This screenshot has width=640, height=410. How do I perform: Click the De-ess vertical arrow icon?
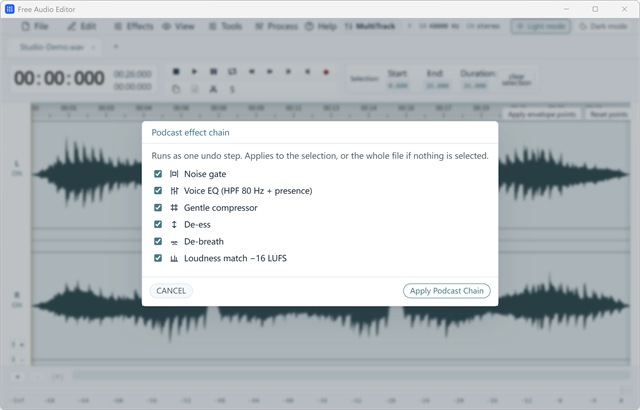(174, 224)
